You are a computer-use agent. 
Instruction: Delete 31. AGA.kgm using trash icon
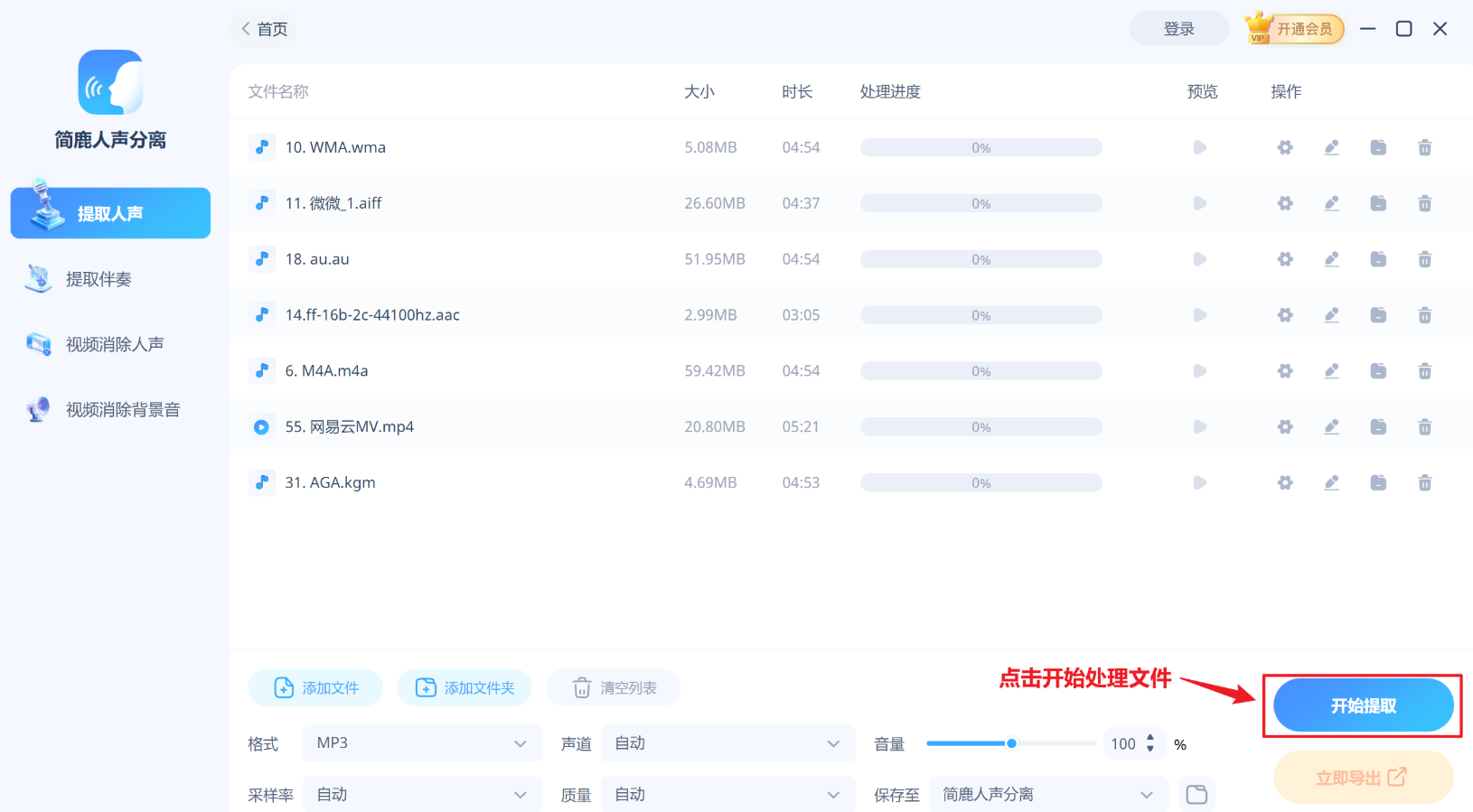(x=1424, y=483)
